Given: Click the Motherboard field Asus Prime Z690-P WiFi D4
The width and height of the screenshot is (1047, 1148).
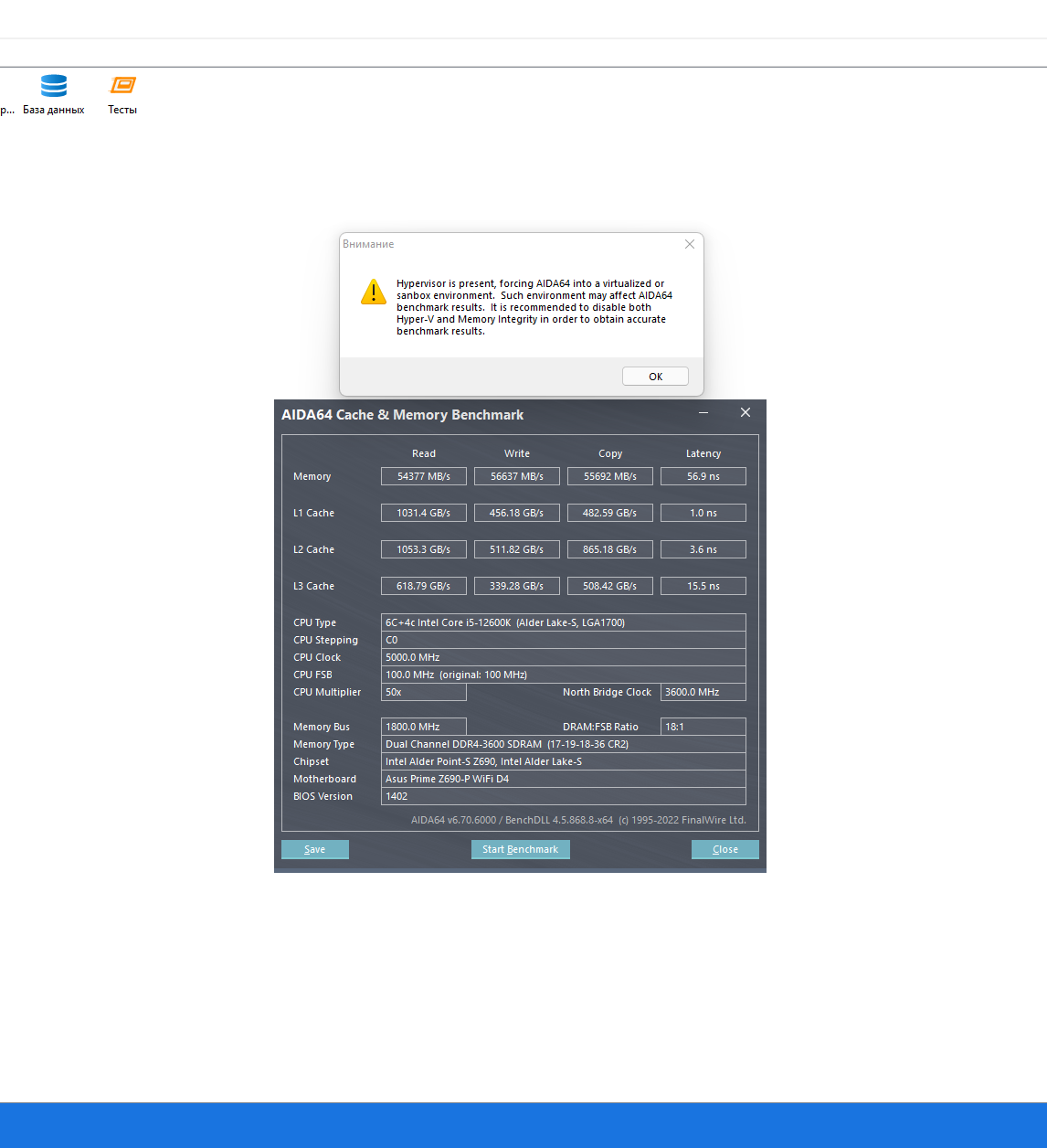Looking at the screenshot, I should pos(564,779).
